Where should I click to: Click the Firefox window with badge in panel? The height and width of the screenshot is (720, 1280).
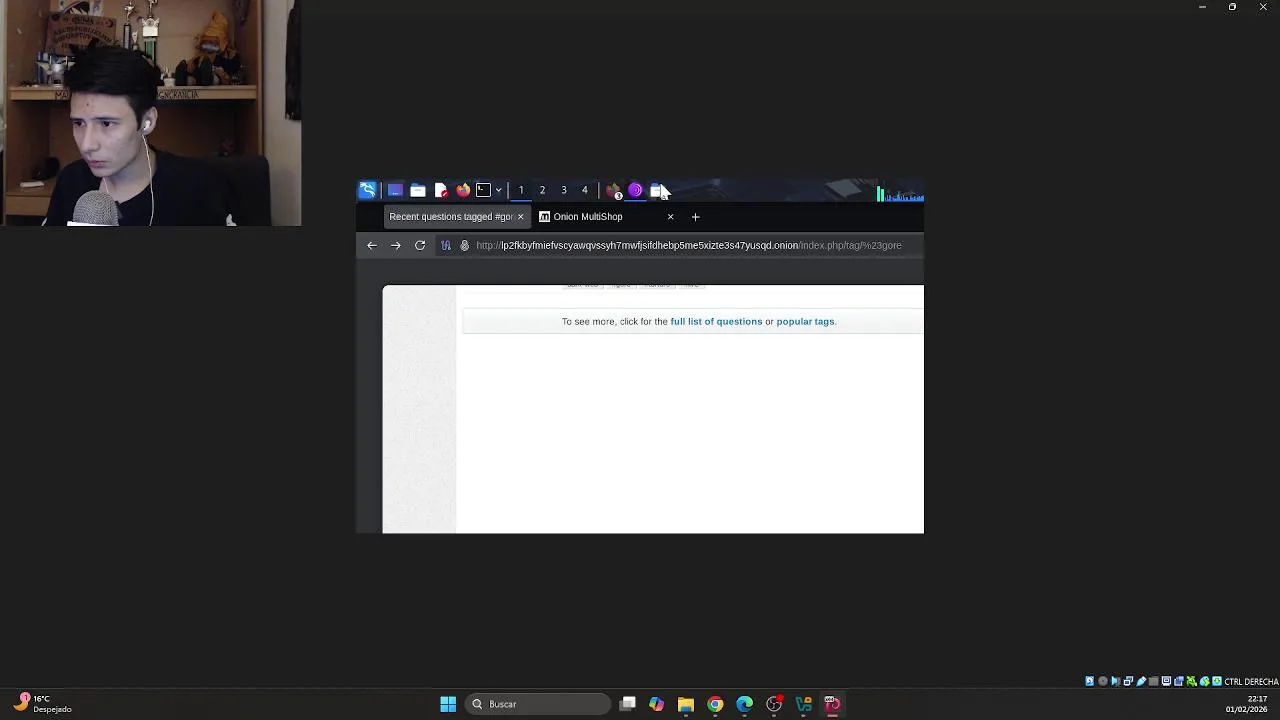(x=614, y=190)
